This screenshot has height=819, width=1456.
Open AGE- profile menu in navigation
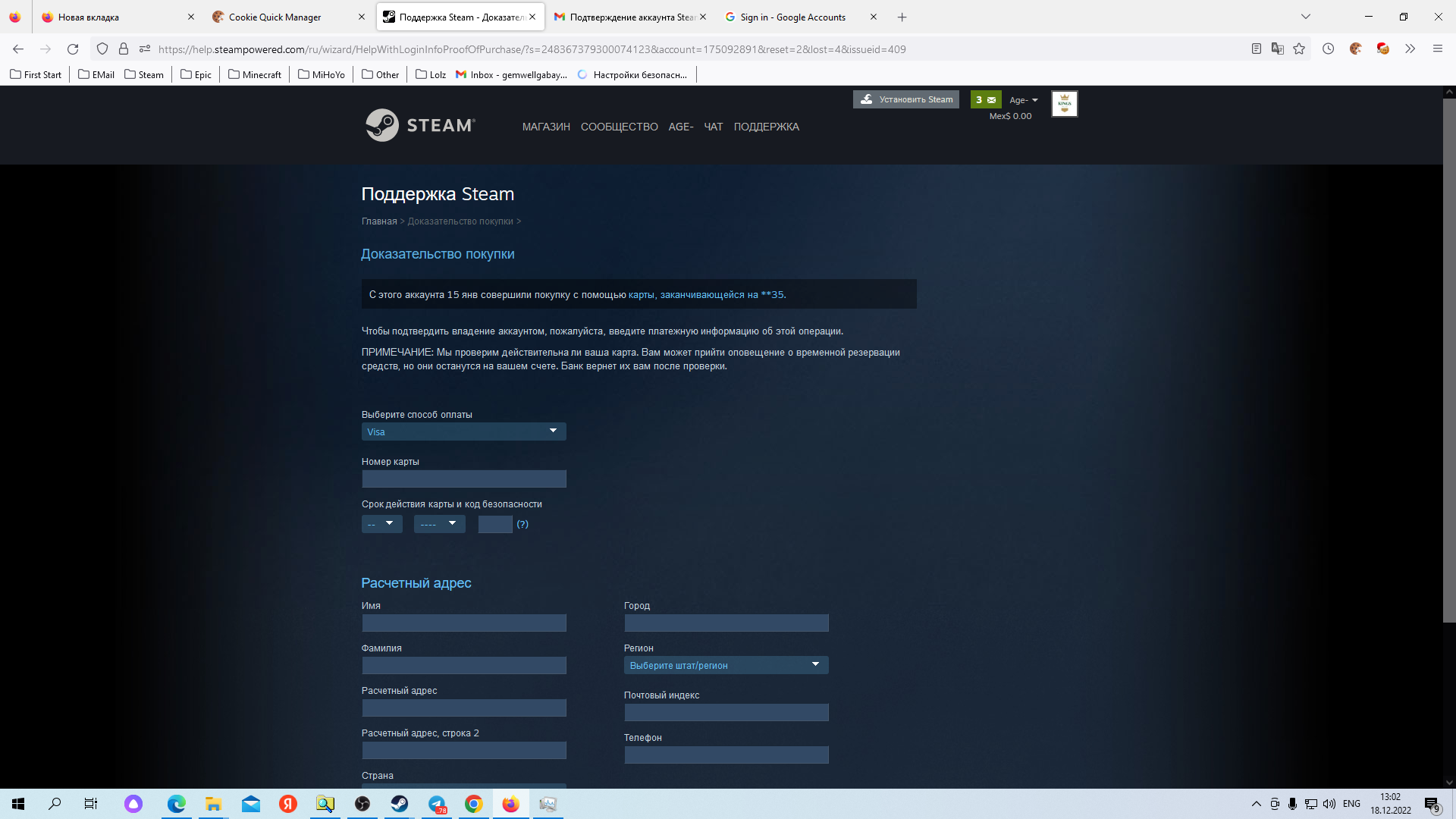click(680, 127)
